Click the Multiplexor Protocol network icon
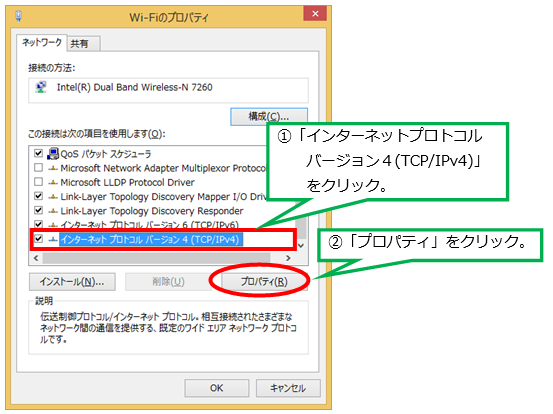The height and width of the screenshot is (414, 553). [x=53, y=169]
